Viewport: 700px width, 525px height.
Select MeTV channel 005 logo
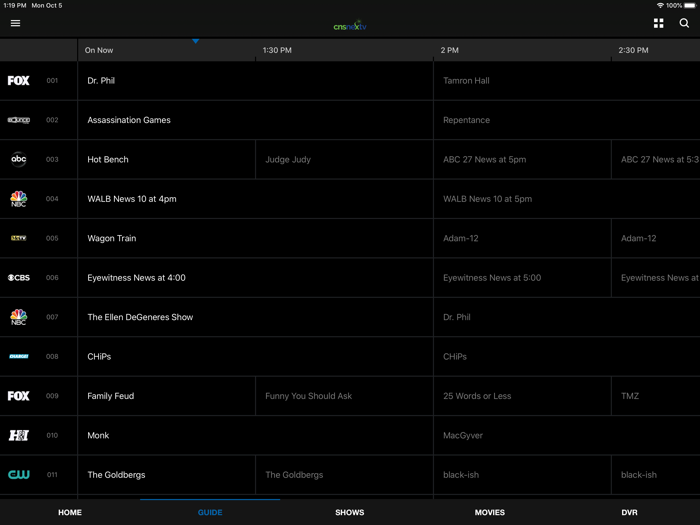(19, 238)
